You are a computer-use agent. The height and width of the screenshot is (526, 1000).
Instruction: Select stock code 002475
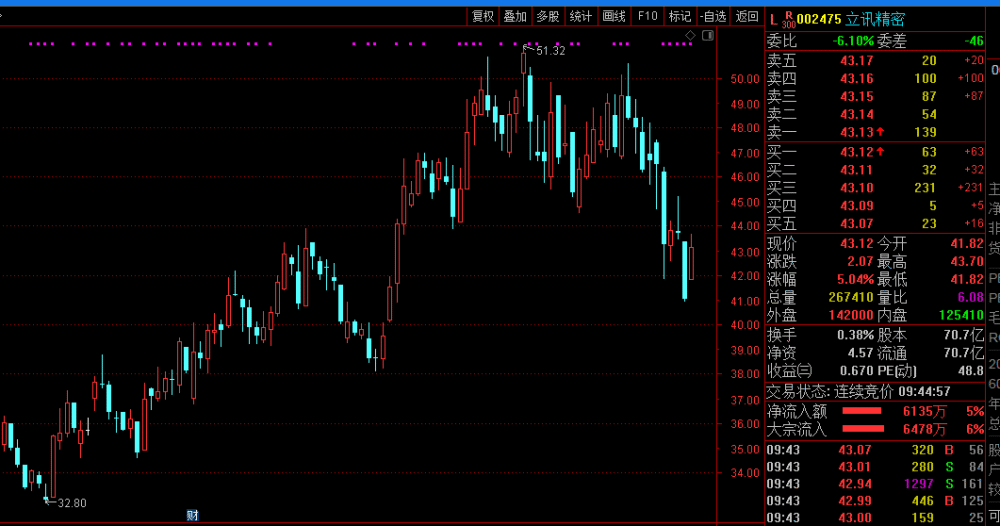pyautogui.click(x=819, y=19)
